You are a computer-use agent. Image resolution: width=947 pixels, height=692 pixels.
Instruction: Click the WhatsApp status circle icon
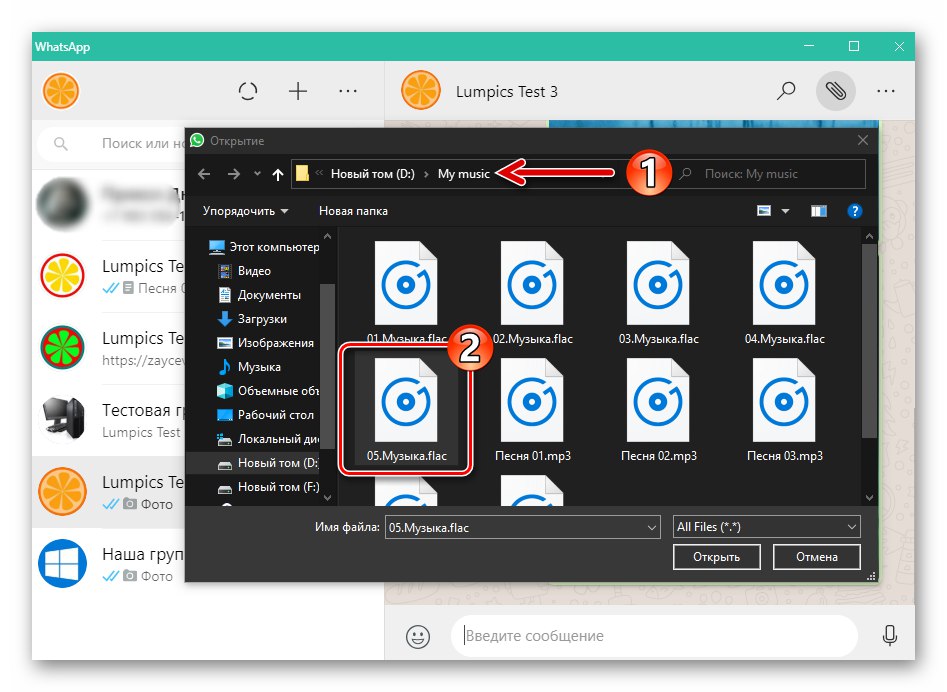click(248, 91)
